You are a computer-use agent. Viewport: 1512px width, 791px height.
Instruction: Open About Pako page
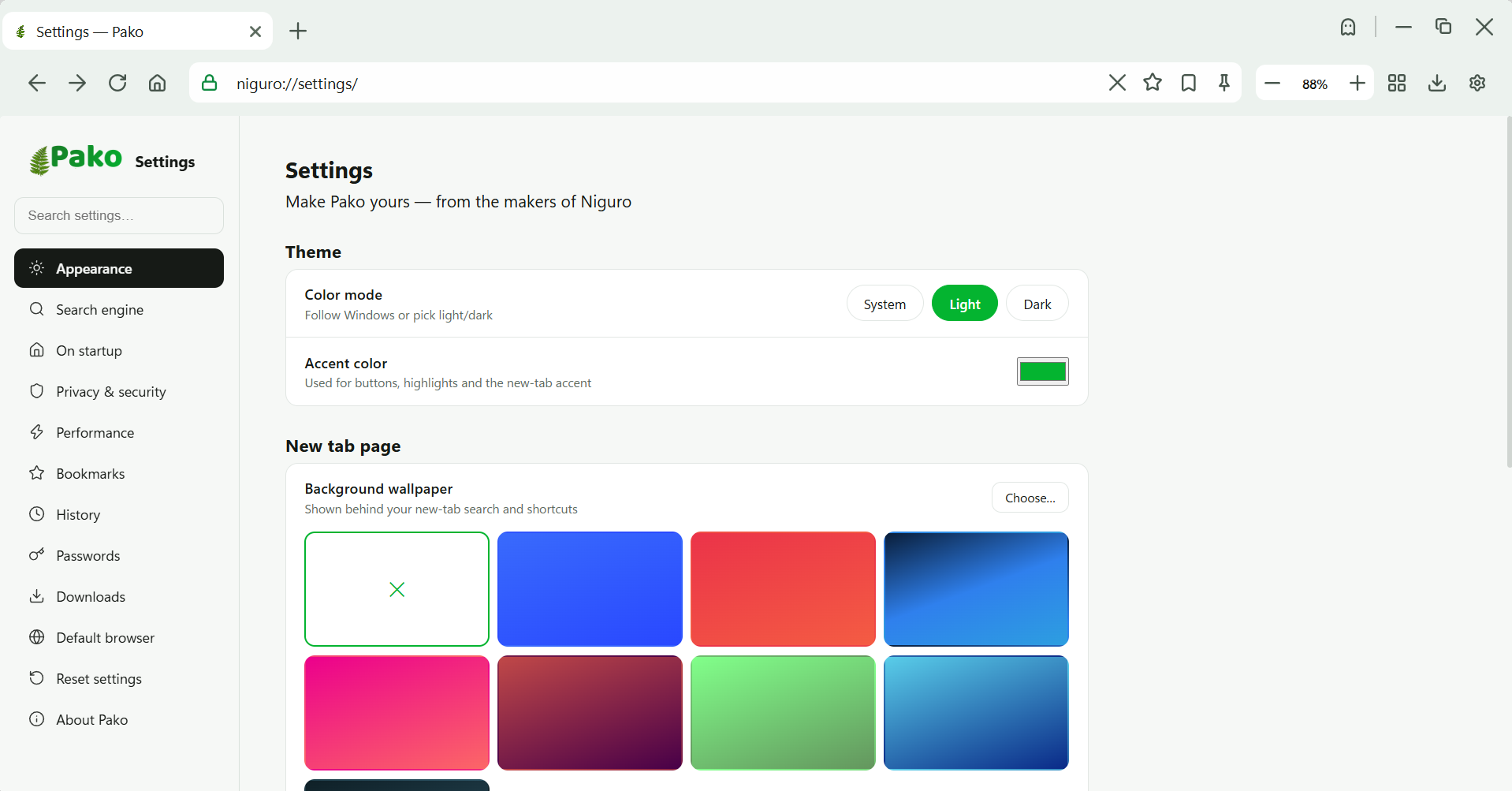point(119,719)
